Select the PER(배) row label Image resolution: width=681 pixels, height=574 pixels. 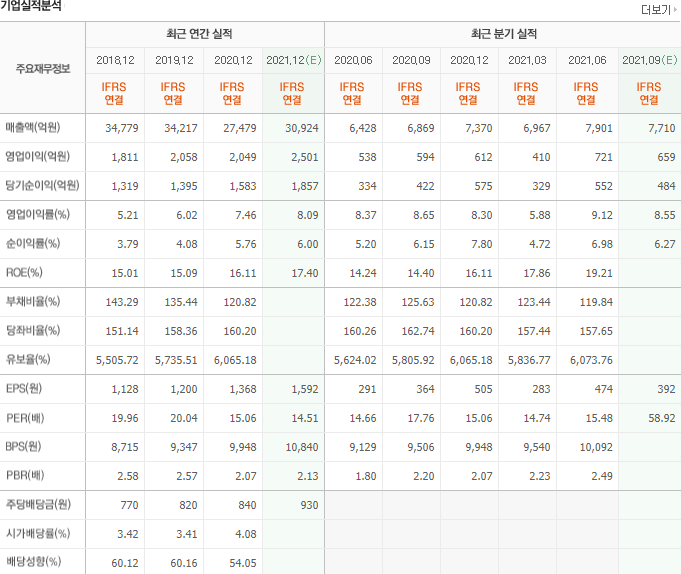(x=25, y=418)
